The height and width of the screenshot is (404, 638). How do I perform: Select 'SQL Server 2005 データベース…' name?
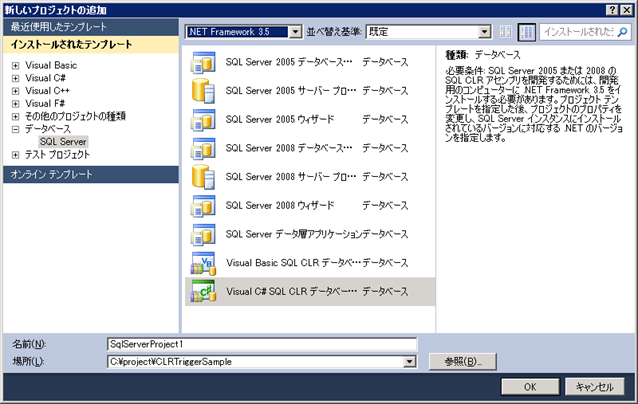coord(289,62)
